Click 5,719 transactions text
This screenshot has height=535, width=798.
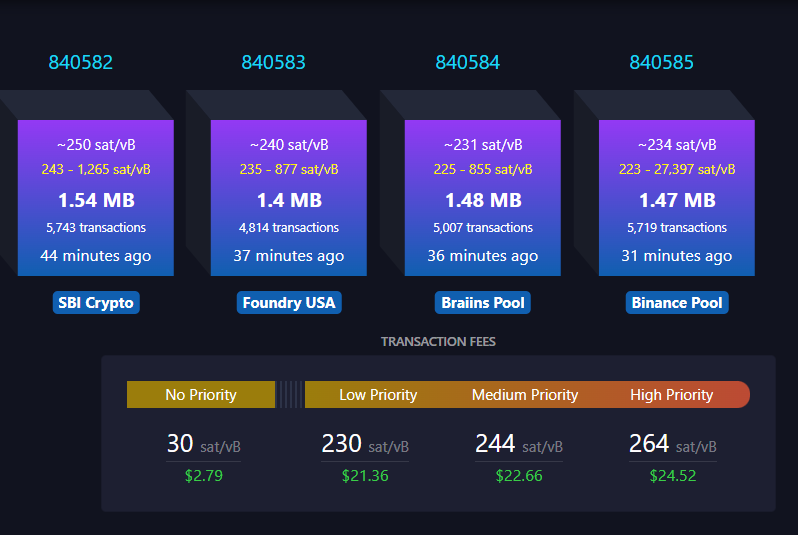coord(677,228)
